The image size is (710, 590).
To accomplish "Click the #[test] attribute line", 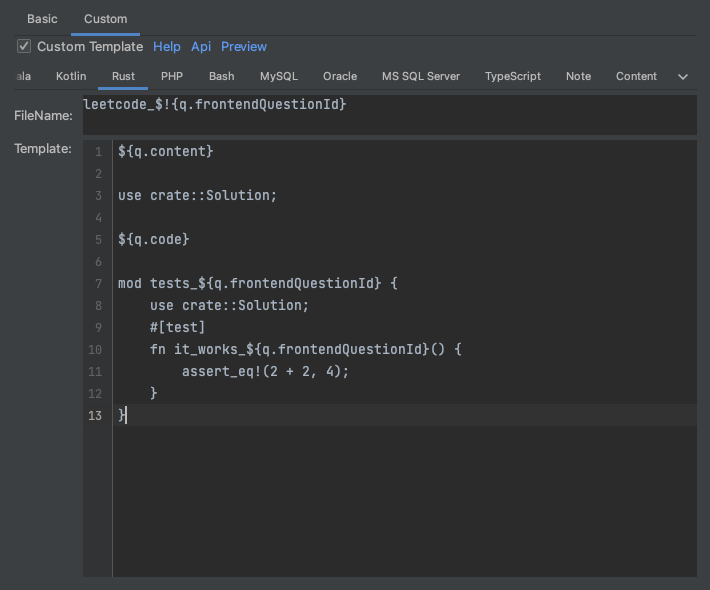I will coord(177,327).
